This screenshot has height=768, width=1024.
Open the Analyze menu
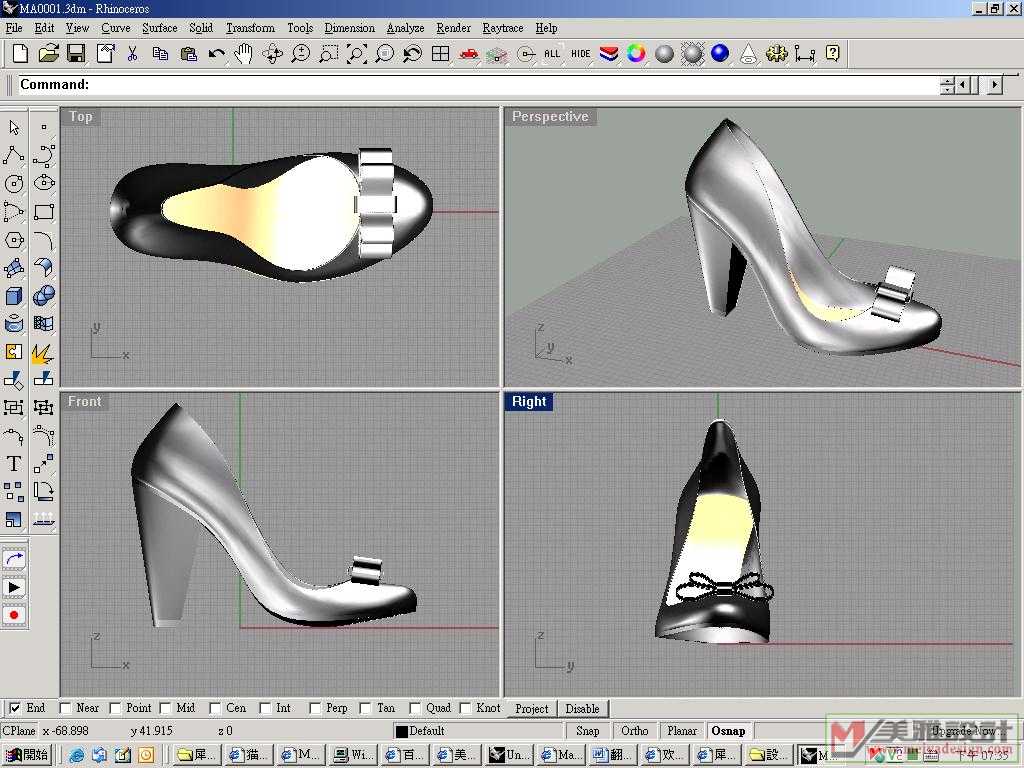point(405,28)
